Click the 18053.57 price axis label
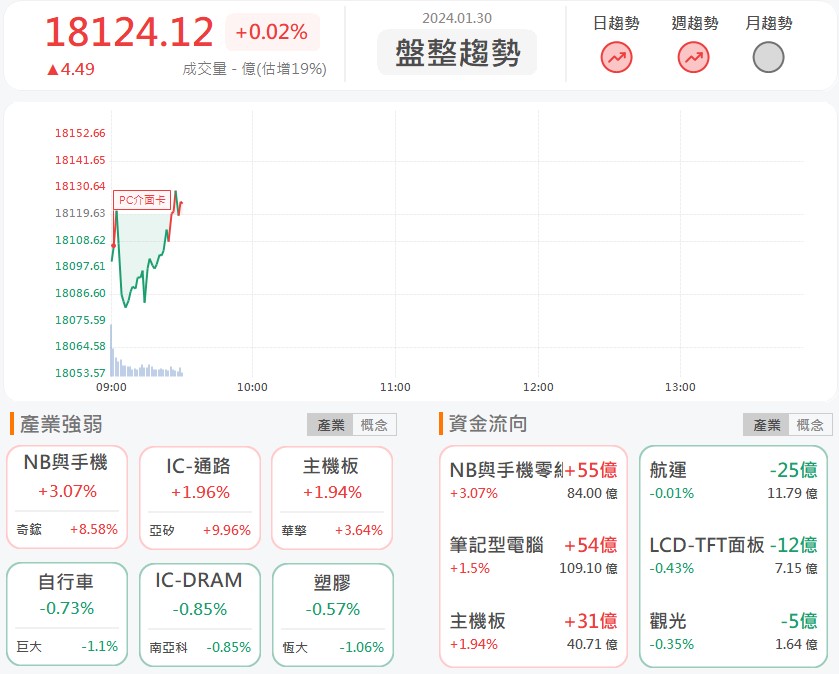The image size is (839, 674). point(80,373)
